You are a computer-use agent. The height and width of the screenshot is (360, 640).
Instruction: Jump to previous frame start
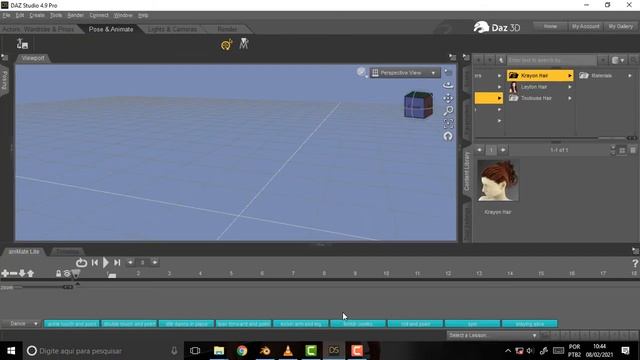click(95, 262)
